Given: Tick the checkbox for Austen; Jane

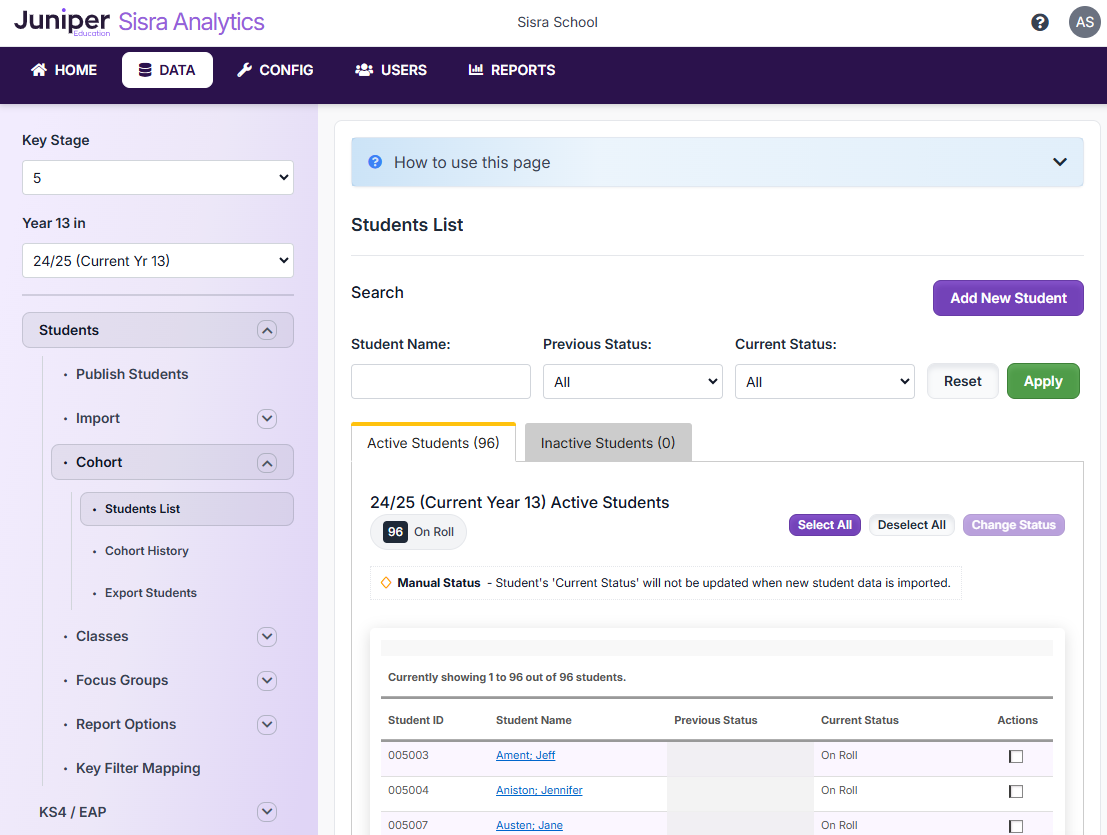Looking at the screenshot, I should (x=1016, y=825).
